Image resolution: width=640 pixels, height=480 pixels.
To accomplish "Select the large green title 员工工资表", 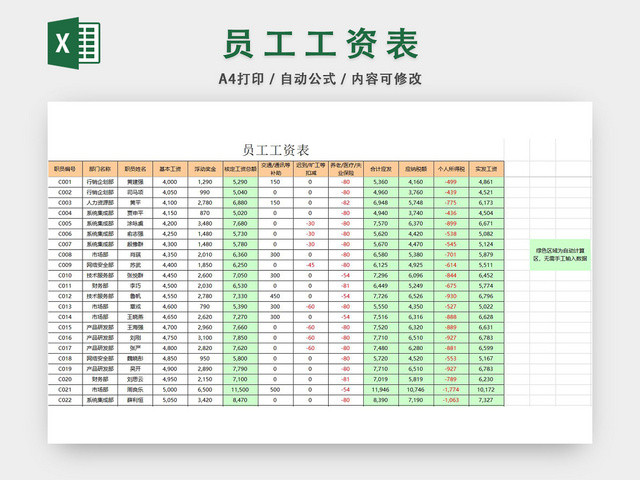I will click(321, 44).
